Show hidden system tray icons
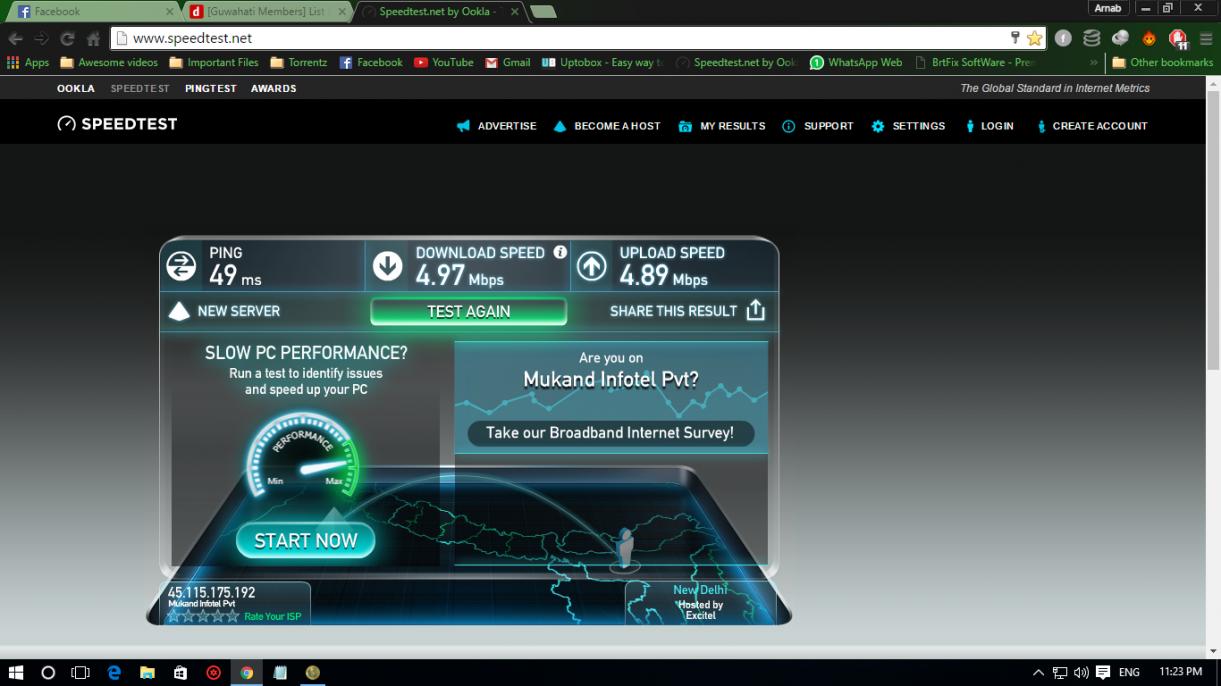This screenshot has height=686, width=1221. 1038,673
